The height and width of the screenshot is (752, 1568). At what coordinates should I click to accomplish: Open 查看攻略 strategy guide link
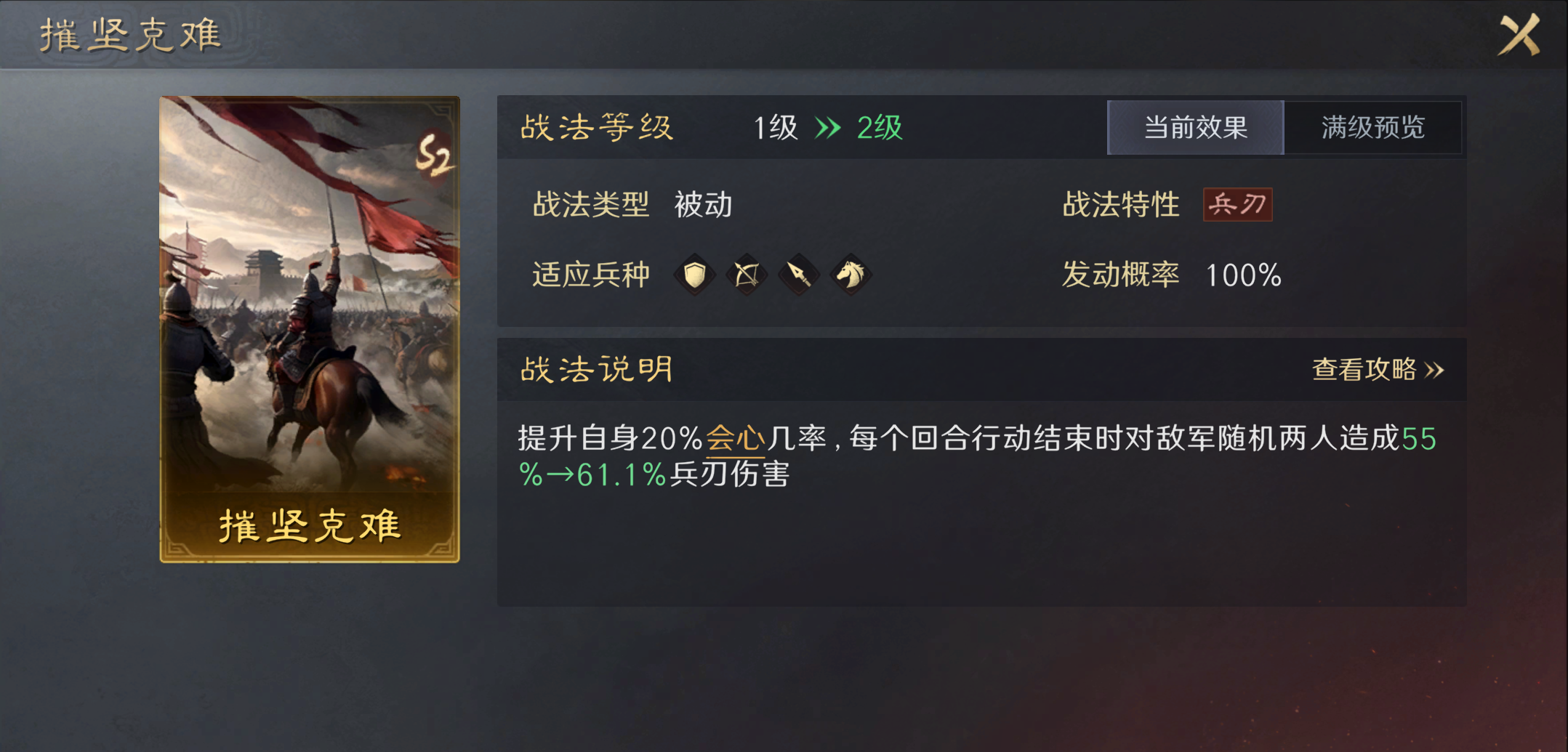1378,370
